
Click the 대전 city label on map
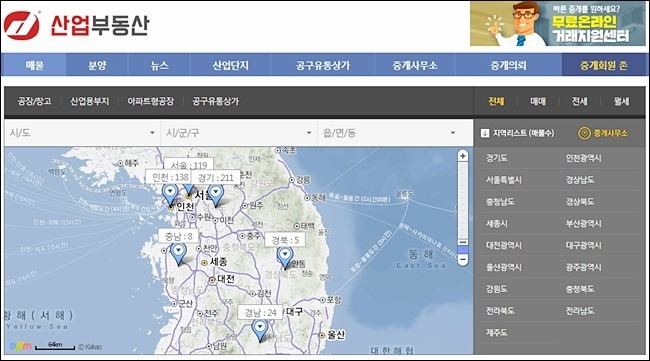[x=226, y=279]
